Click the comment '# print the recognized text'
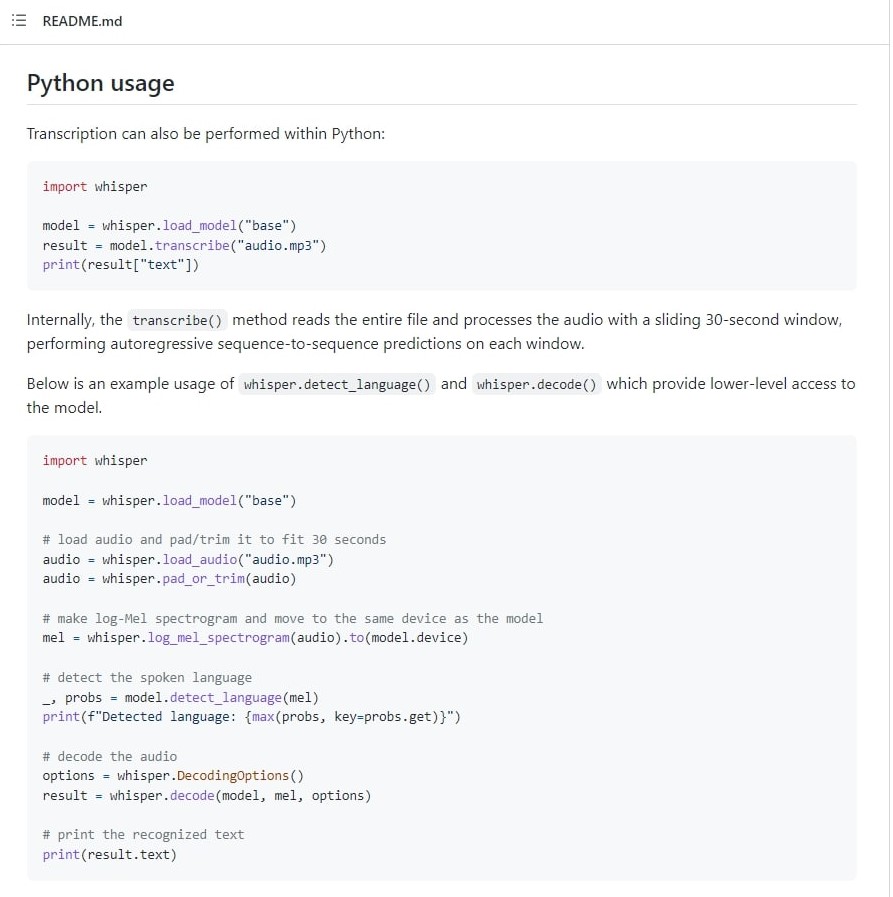 click(x=144, y=835)
